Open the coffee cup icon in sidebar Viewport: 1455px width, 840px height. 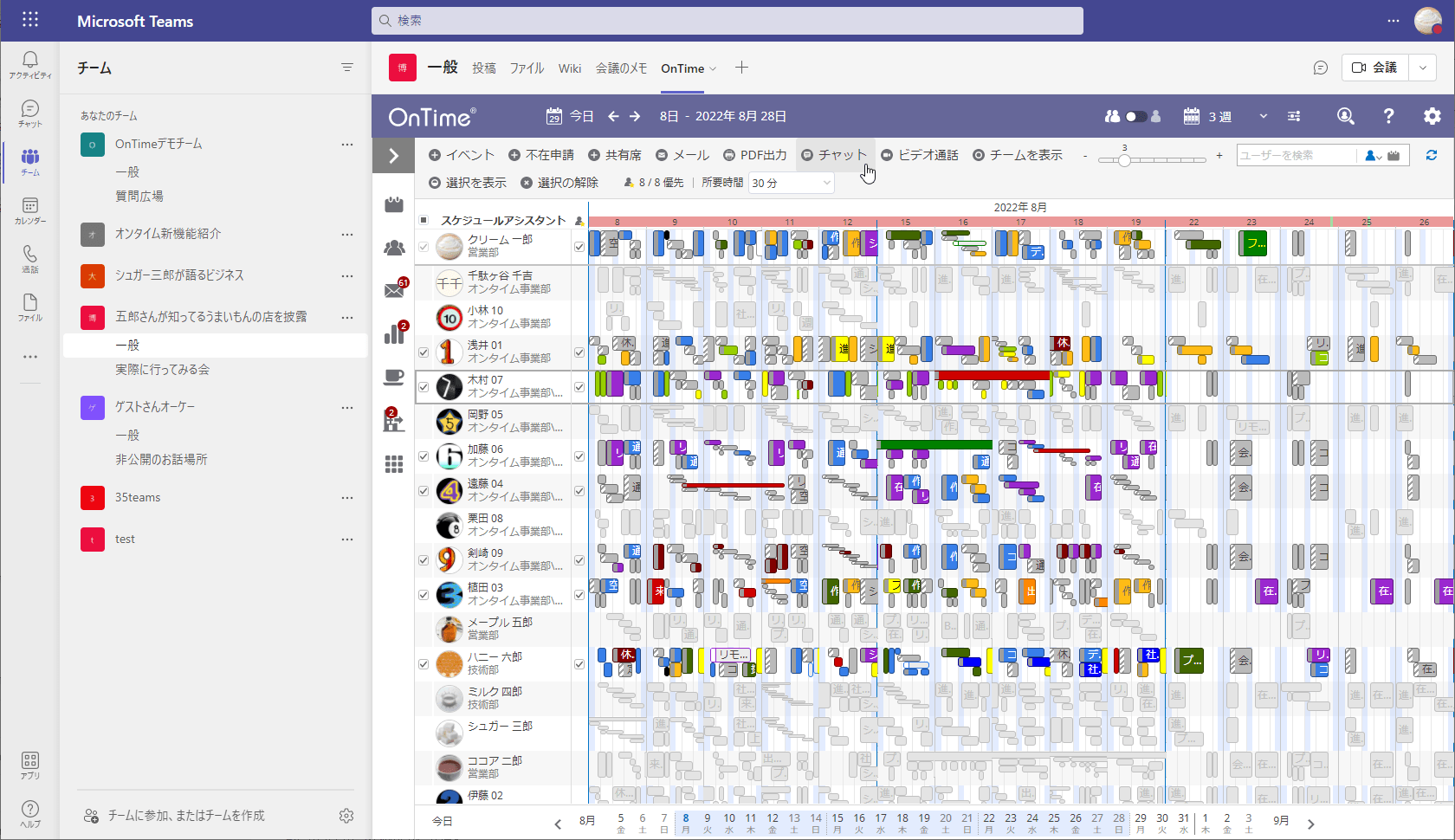pyautogui.click(x=394, y=377)
